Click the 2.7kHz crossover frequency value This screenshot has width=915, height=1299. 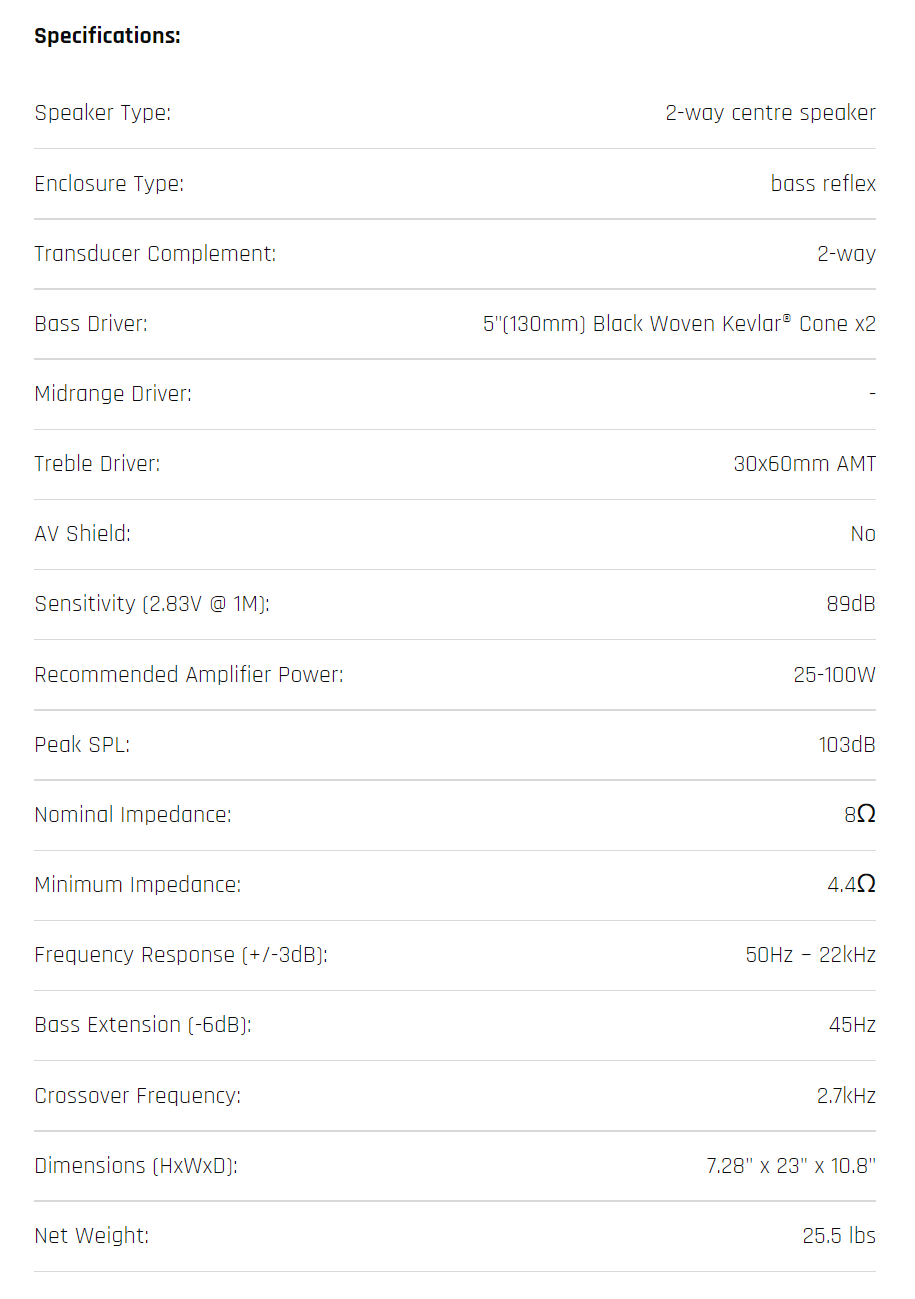pyautogui.click(x=845, y=1096)
